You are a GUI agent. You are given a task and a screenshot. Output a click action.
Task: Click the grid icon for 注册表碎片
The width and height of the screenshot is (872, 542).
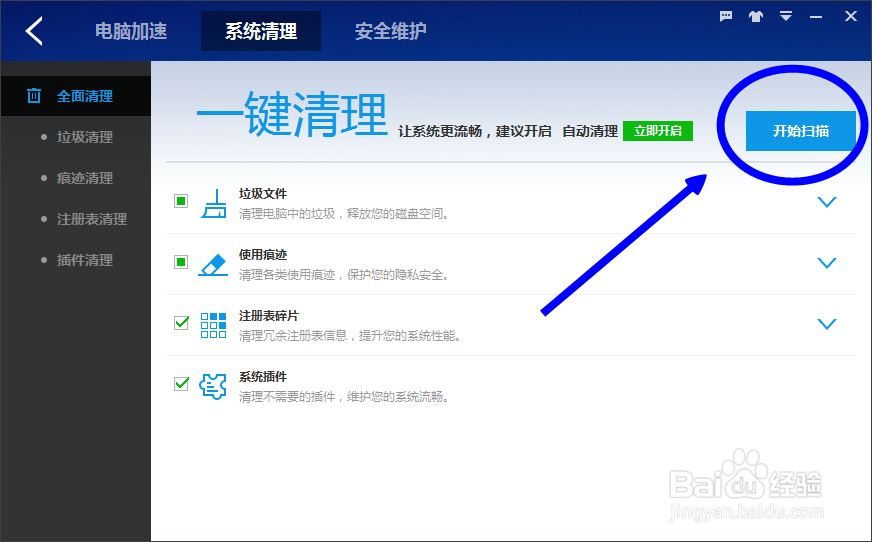[214, 325]
